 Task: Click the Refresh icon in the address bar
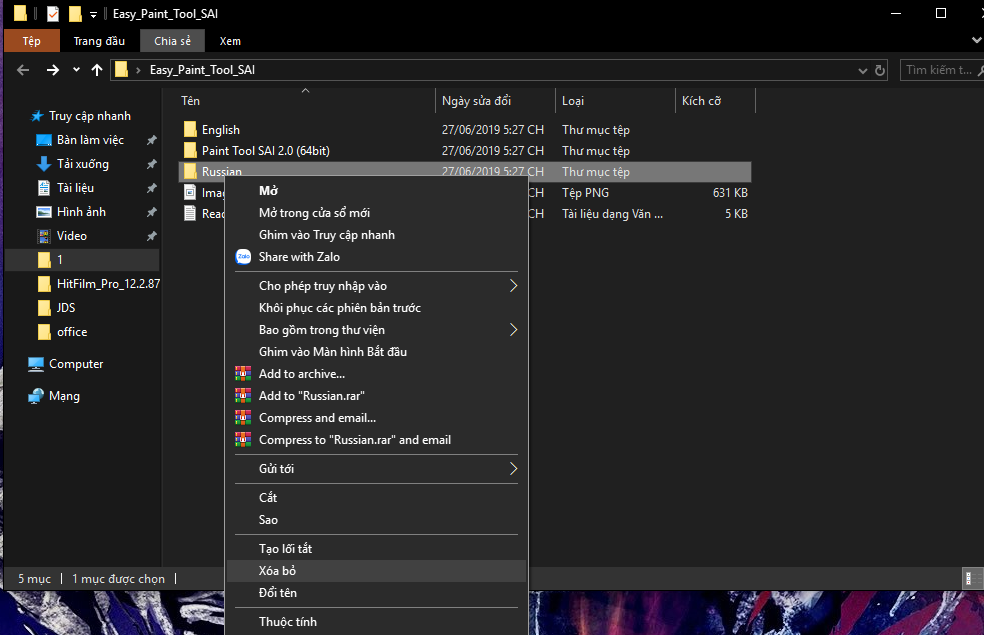[880, 70]
